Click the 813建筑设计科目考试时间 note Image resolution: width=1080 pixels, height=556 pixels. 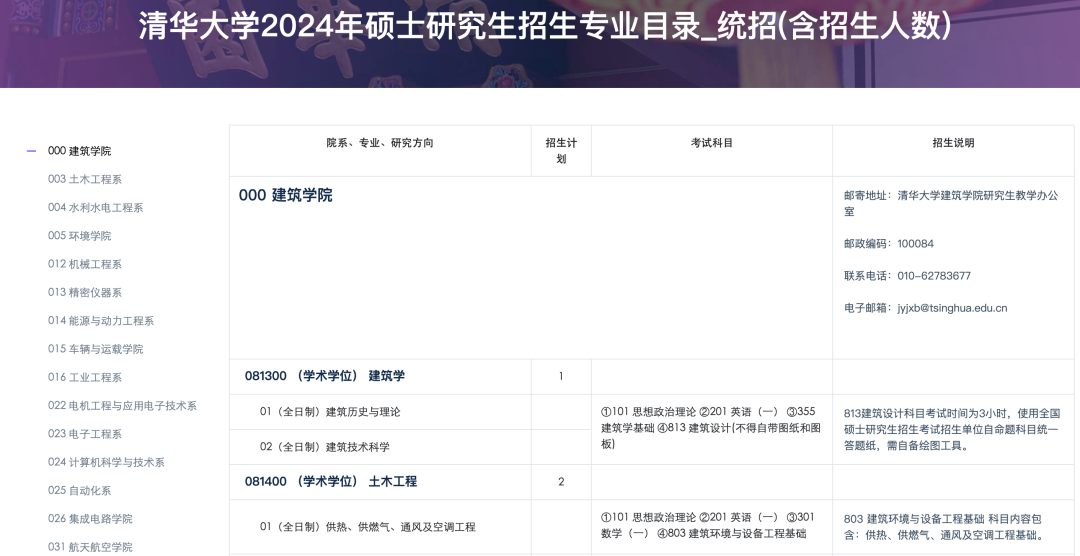(x=952, y=429)
